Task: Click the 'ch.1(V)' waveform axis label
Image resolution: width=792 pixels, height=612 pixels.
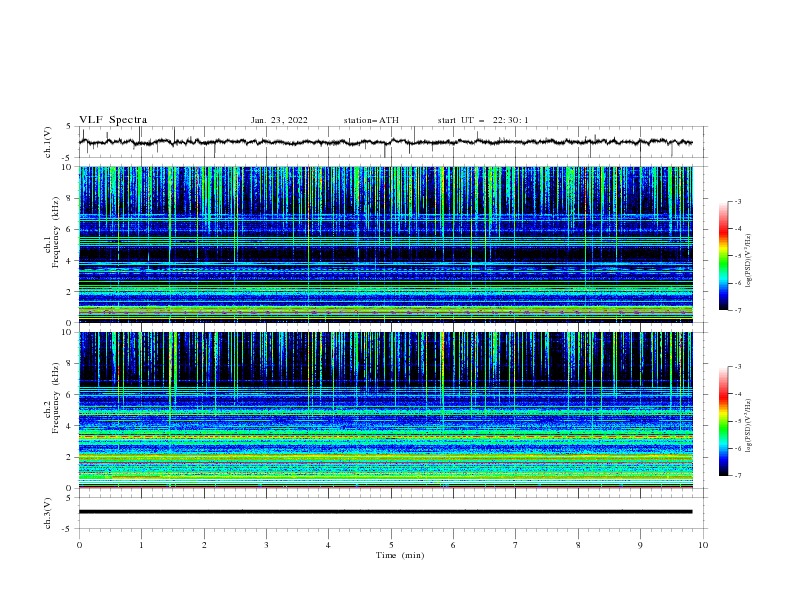Action: (x=48, y=142)
